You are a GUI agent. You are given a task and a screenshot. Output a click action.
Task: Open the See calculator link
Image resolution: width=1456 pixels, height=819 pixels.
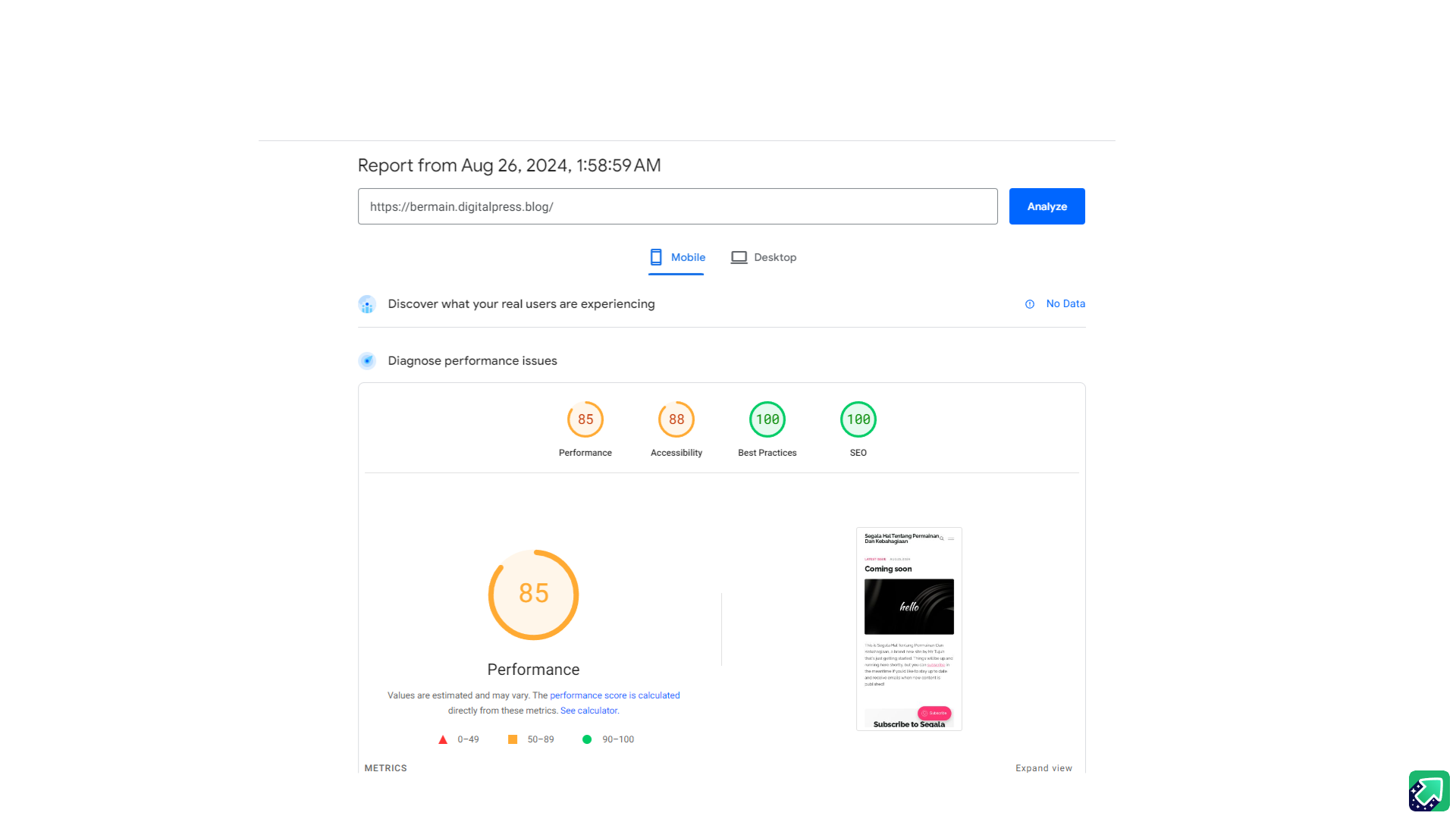588,711
